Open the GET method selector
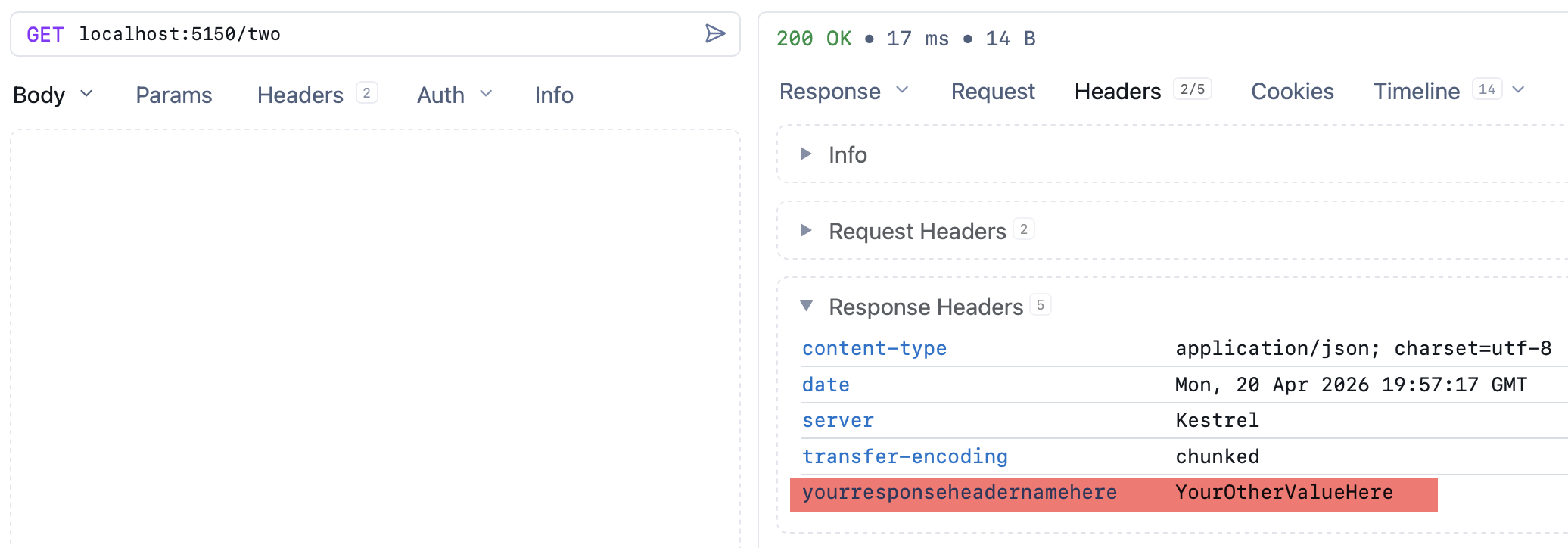This screenshot has height=548, width=1568. (x=45, y=35)
